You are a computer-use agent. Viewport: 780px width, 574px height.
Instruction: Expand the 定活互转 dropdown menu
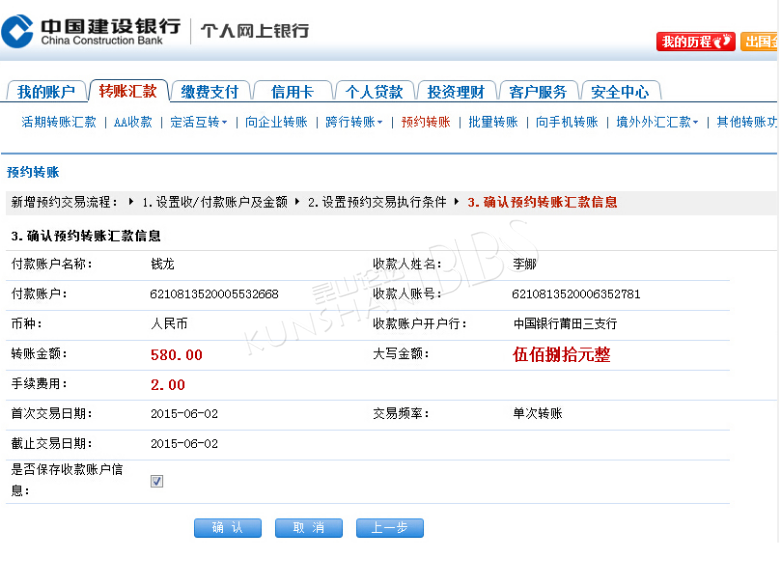[198, 122]
